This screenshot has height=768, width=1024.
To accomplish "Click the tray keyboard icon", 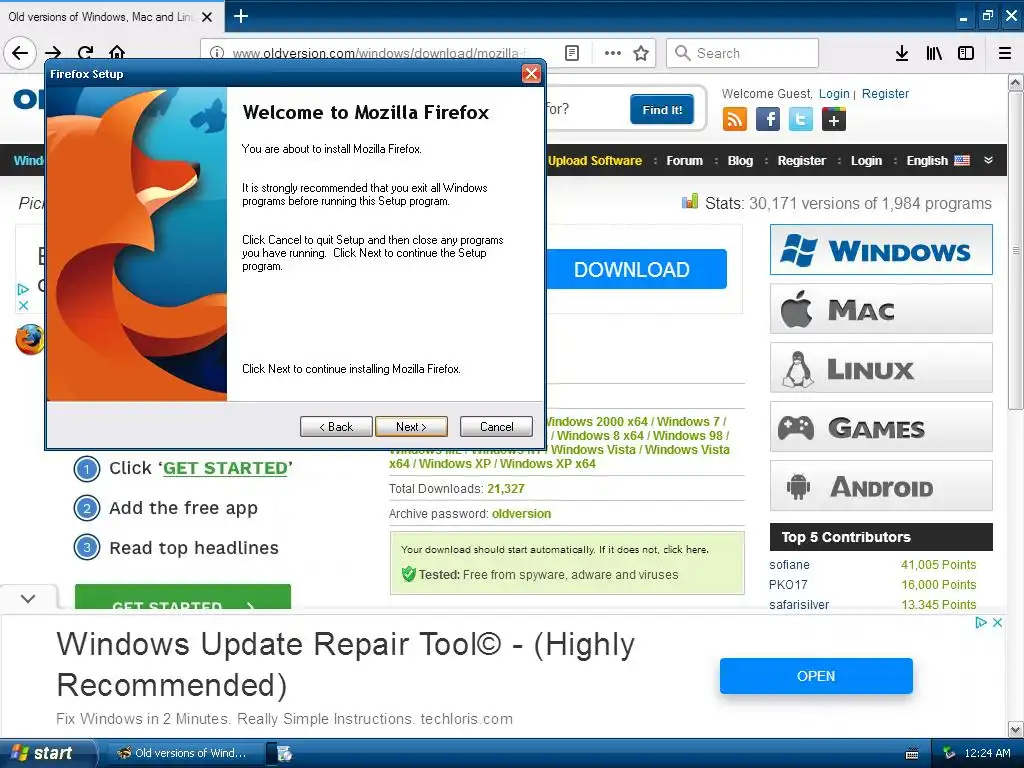I will [912, 754].
